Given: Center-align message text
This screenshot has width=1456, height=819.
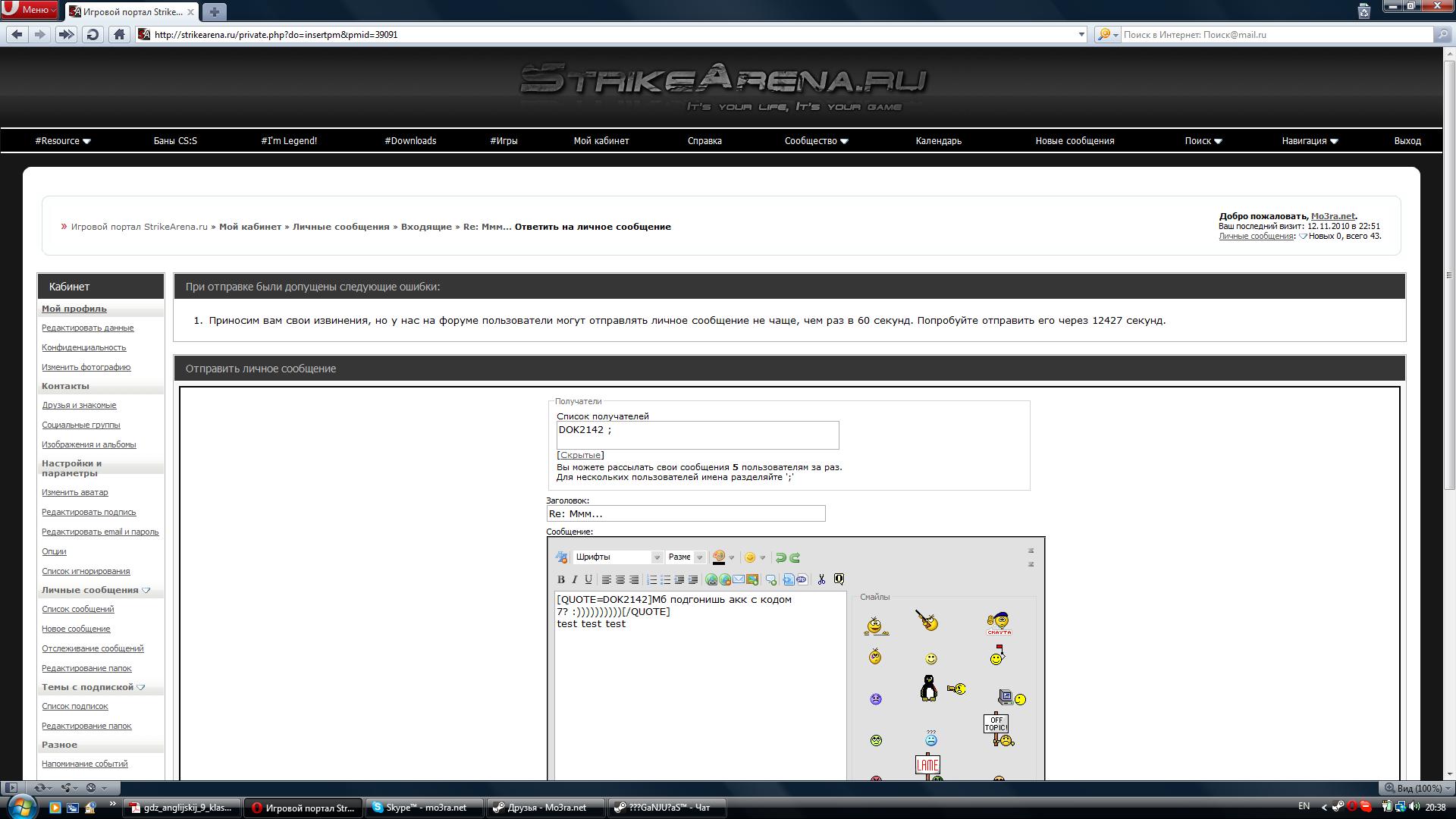Looking at the screenshot, I should [620, 579].
